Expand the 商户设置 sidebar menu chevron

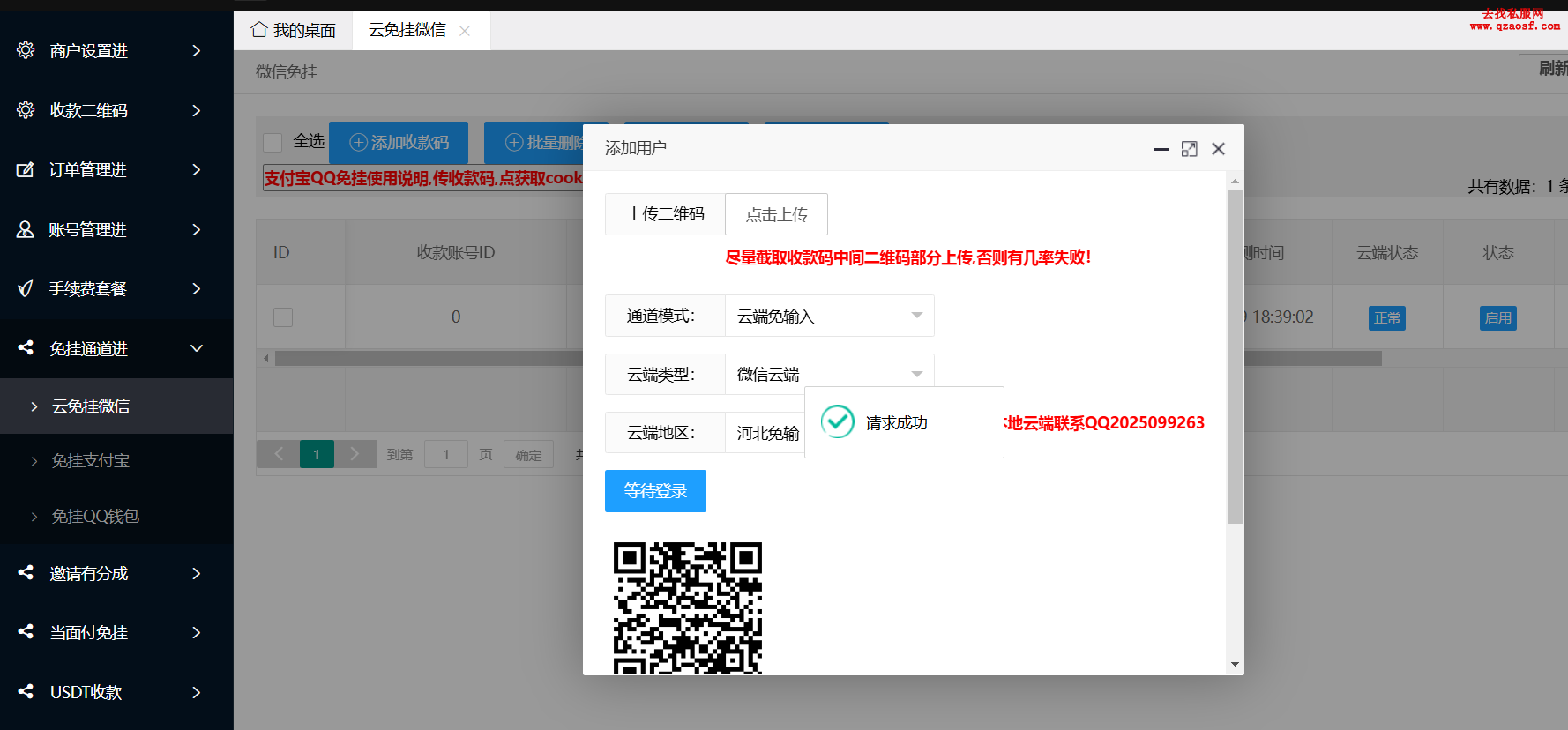(x=197, y=50)
